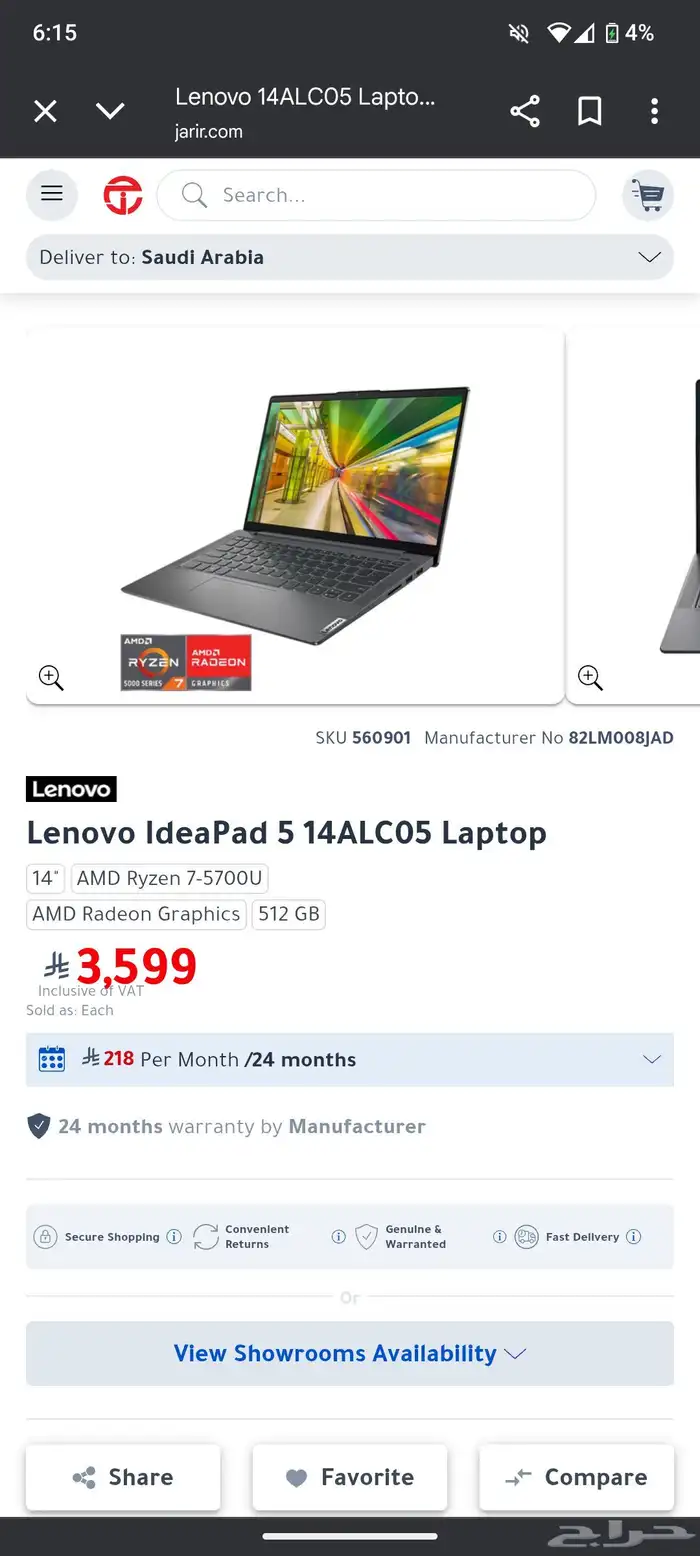Viewport: 700px width, 1556px height.
Task: Open View Showrooms Availability
Action: tap(350, 1353)
